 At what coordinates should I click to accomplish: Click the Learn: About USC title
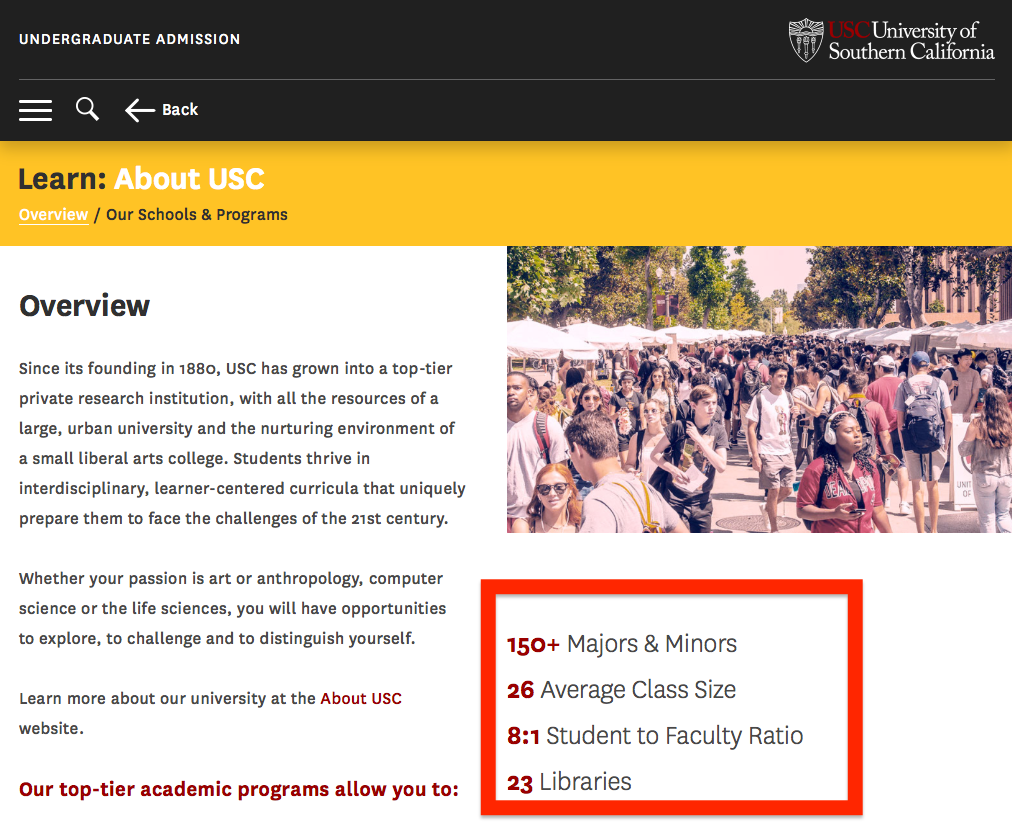coord(141,179)
